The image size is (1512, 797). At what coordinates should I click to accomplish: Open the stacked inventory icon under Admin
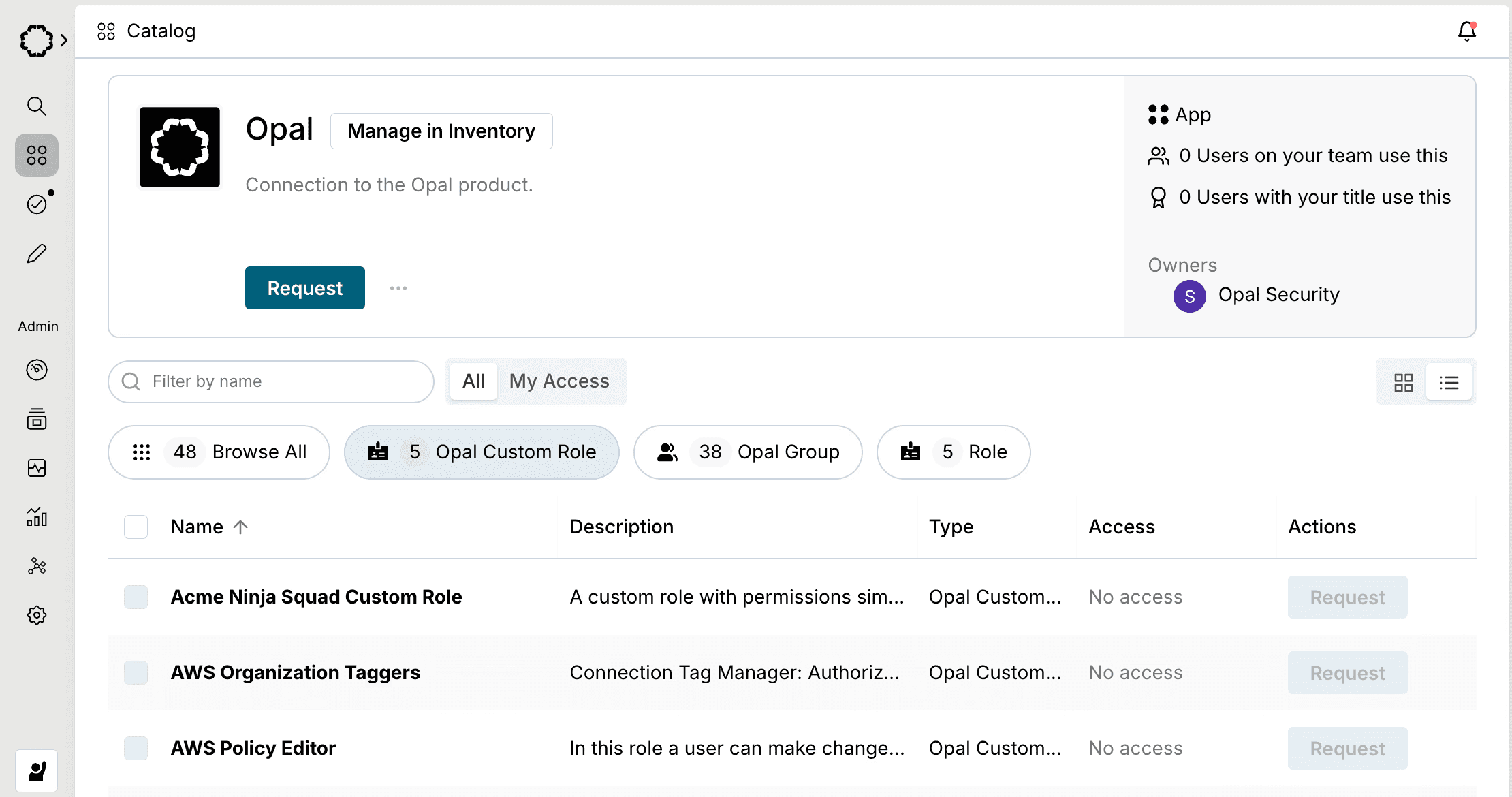(x=37, y=419)
